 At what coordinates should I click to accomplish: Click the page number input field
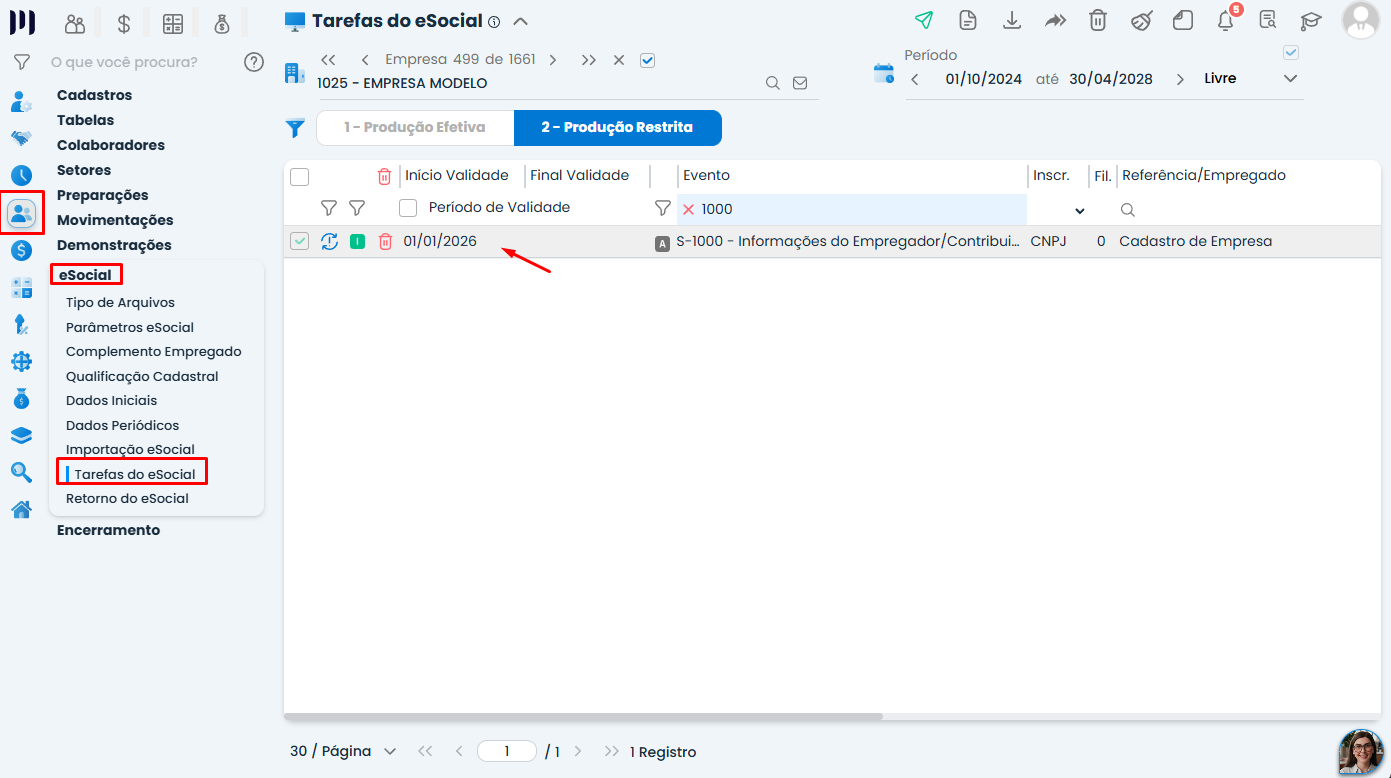[x=507, y=751]
